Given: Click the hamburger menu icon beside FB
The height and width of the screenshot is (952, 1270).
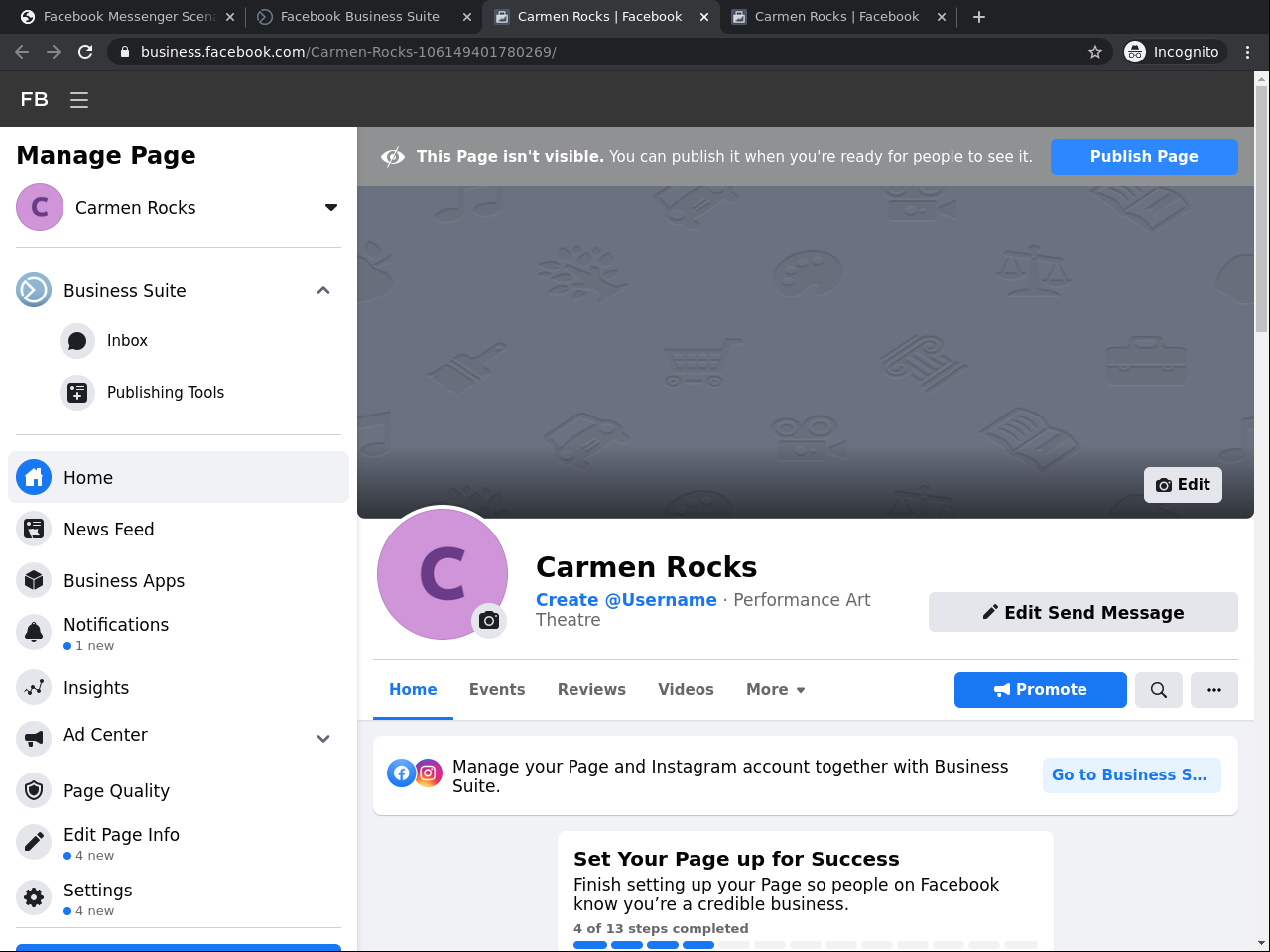Looking at the screenshot, I should tap(79, 99).
